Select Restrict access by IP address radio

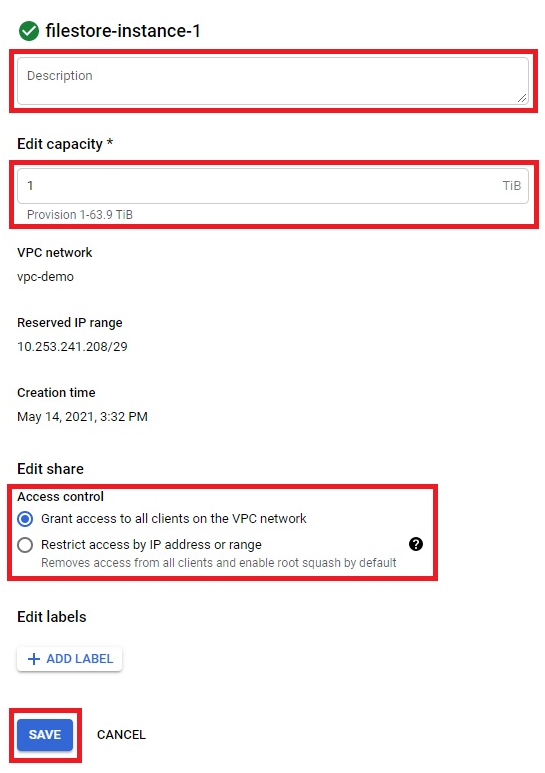pyautogui.click(x=25, y=545)
